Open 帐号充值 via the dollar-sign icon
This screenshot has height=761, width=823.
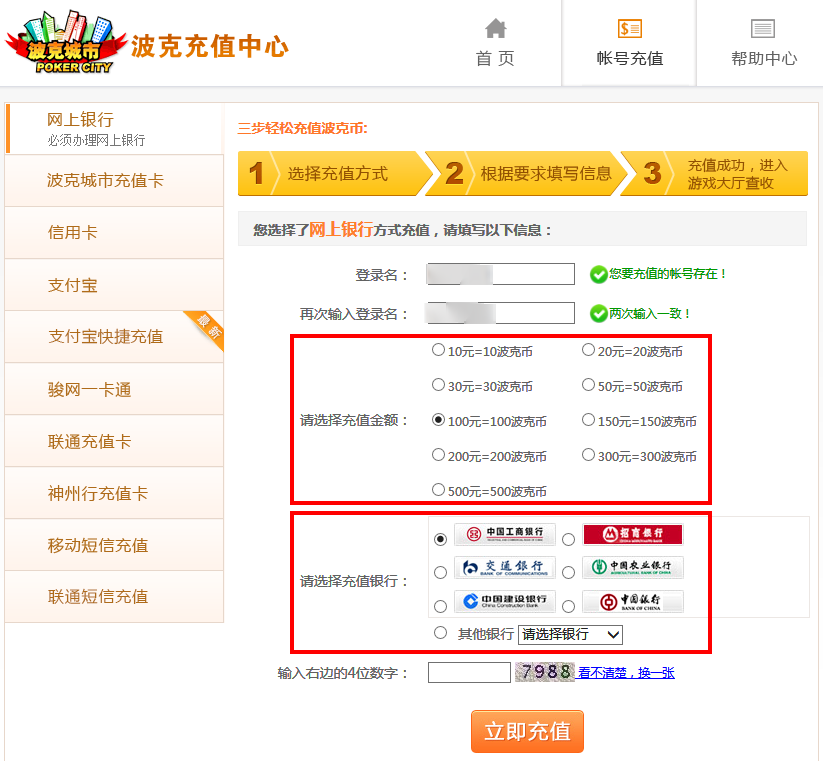(629, 28)
